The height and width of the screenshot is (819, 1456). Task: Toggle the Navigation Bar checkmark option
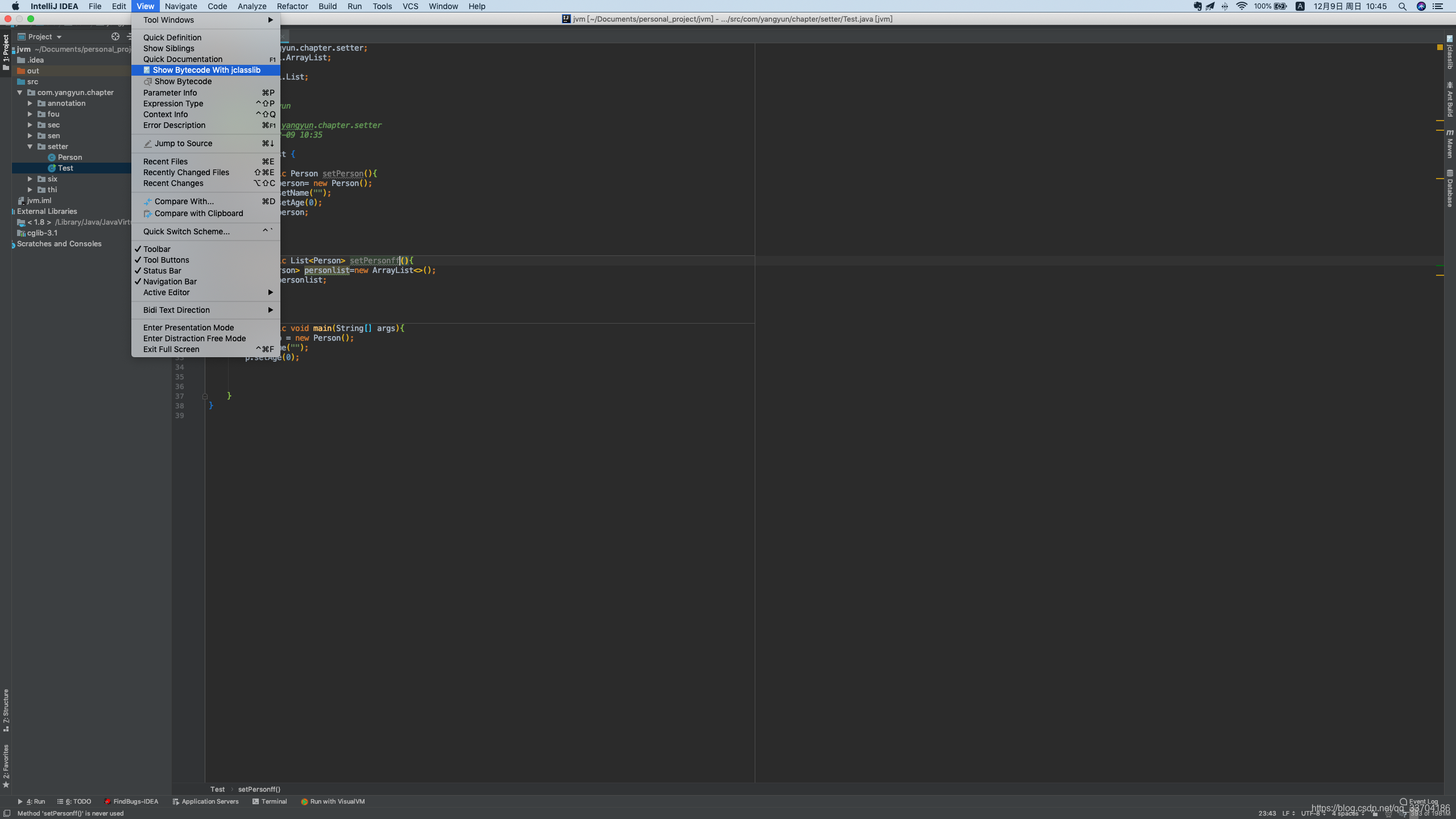coord(205,282)
